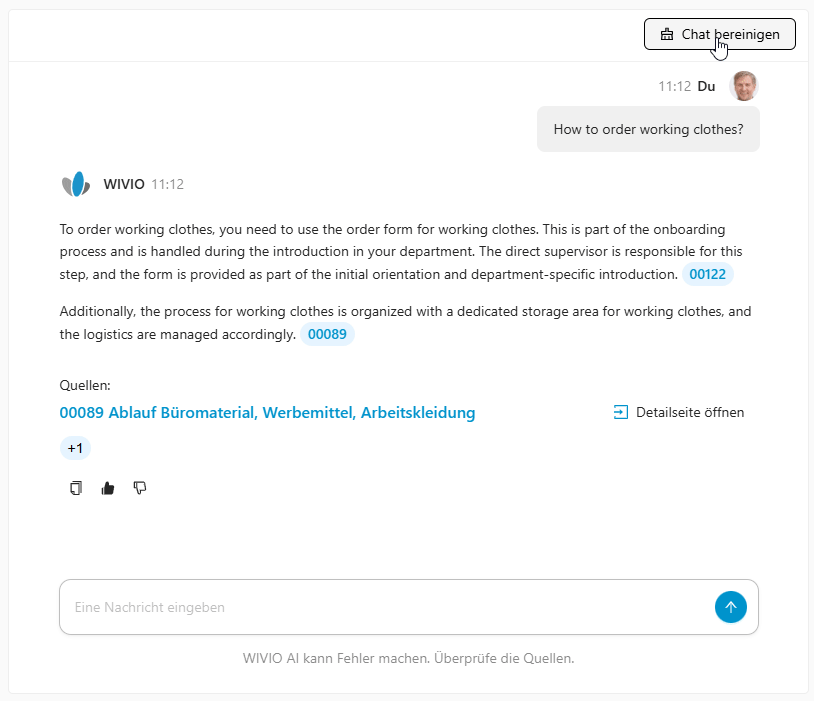This screenshot has width=814, height=701.
Task: Click the WIVIO sender name
Action: (x=124, y=184)
